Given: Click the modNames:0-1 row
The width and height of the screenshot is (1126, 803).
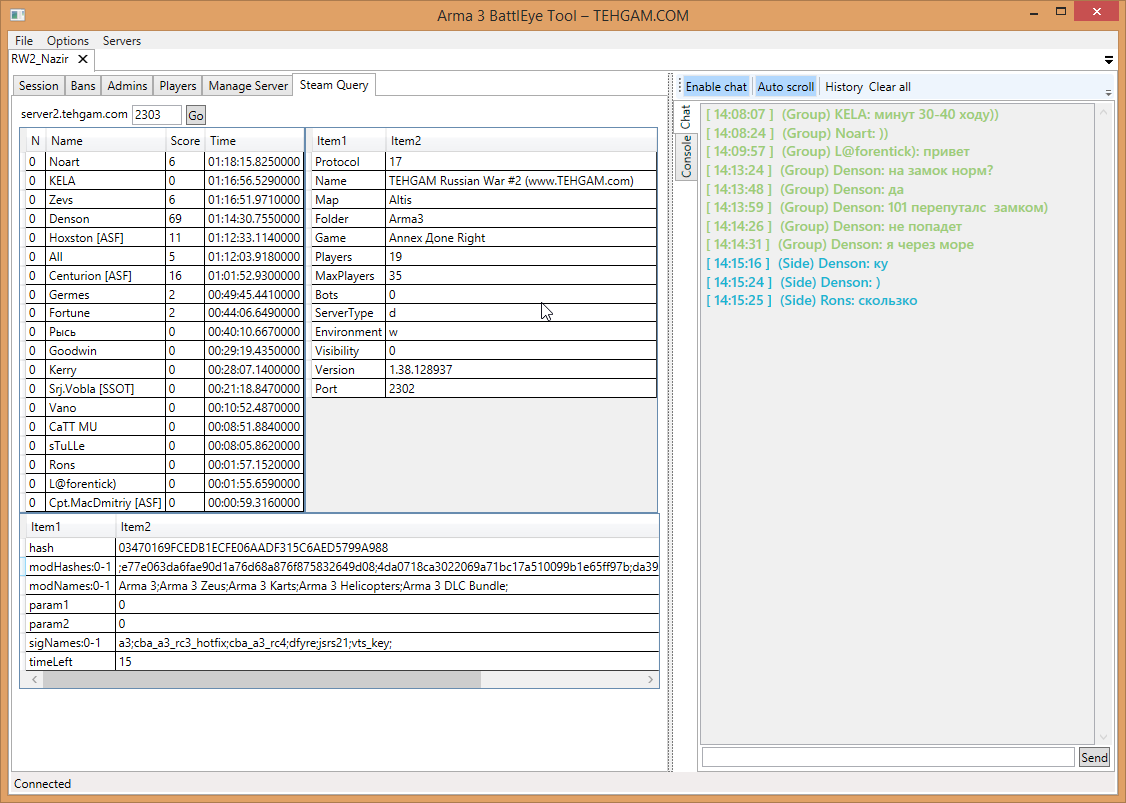Looking at the screenshot, I should click(x=343, y=585).
